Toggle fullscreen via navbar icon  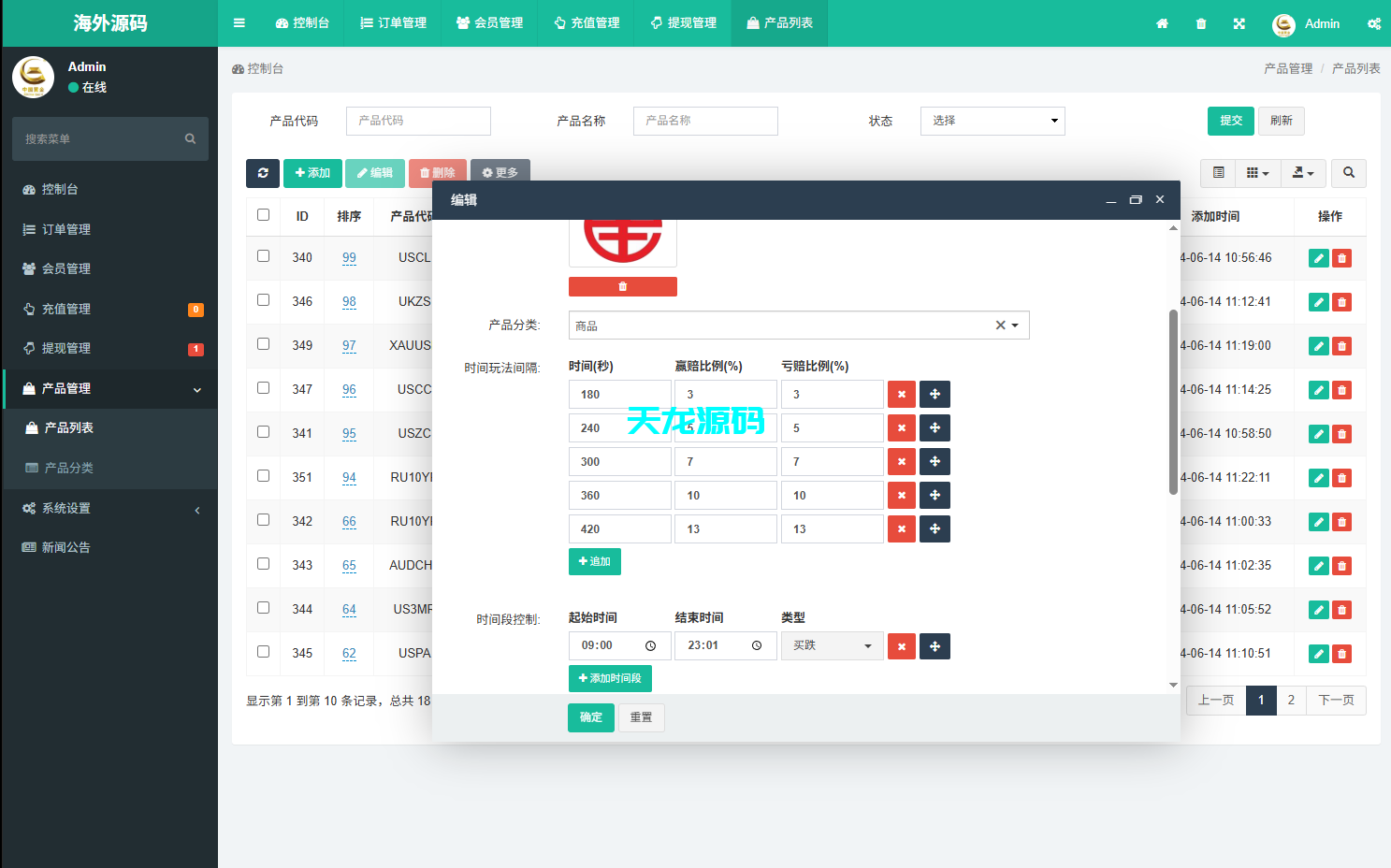1239,23
